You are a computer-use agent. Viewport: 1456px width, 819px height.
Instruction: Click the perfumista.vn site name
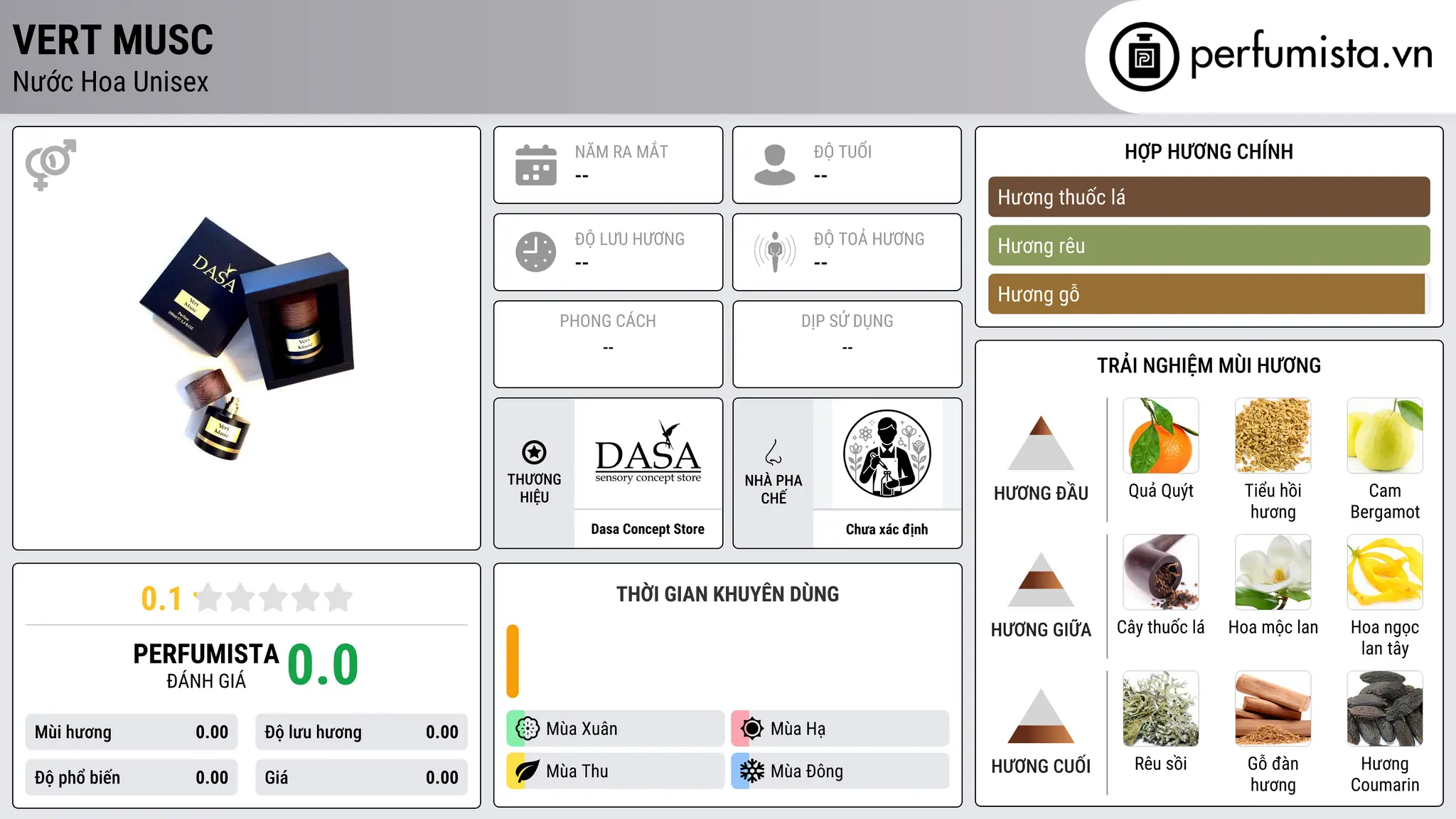pos(1311,55)
